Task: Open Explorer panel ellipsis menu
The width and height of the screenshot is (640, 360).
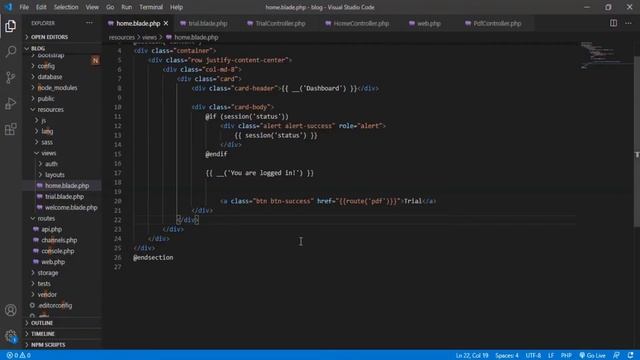Action: coord(89,23)
